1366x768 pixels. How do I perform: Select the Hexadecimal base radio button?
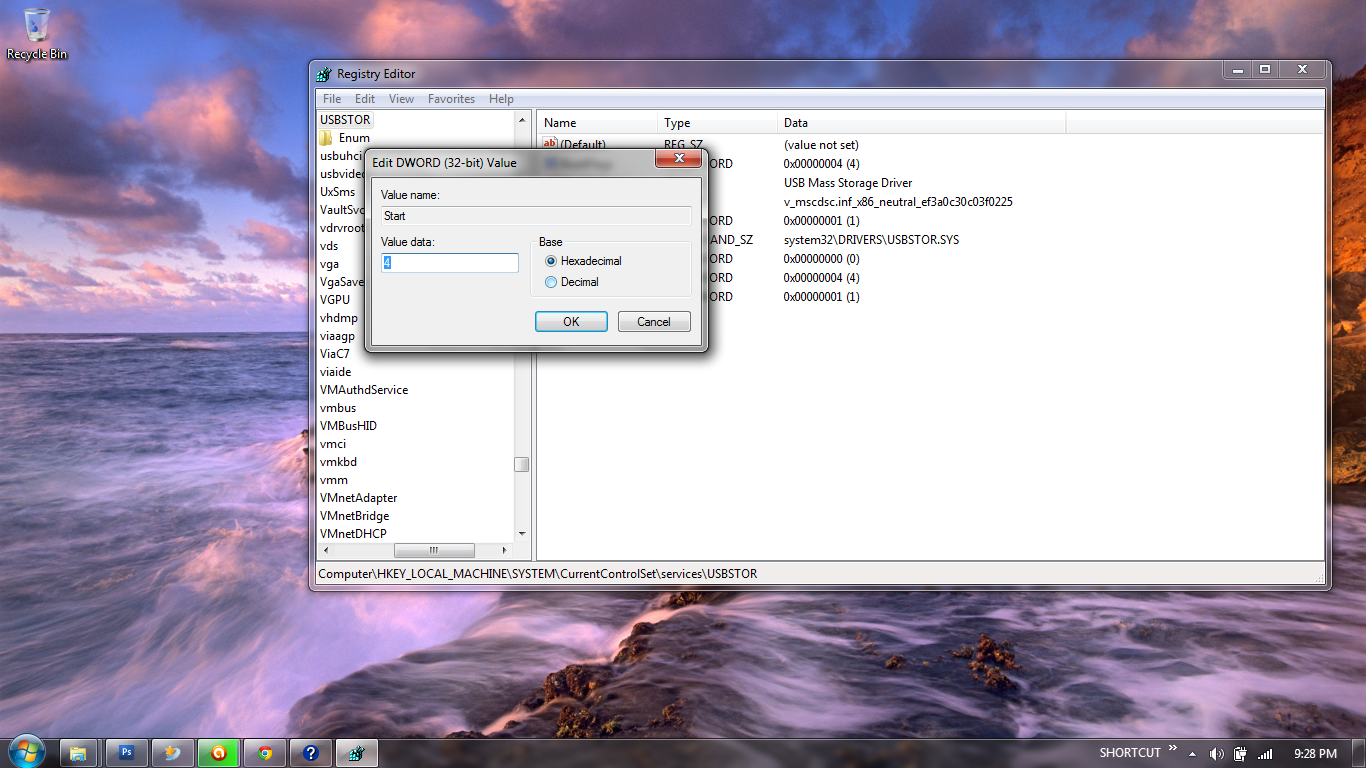pyautogui.click(x=551, y=260)
